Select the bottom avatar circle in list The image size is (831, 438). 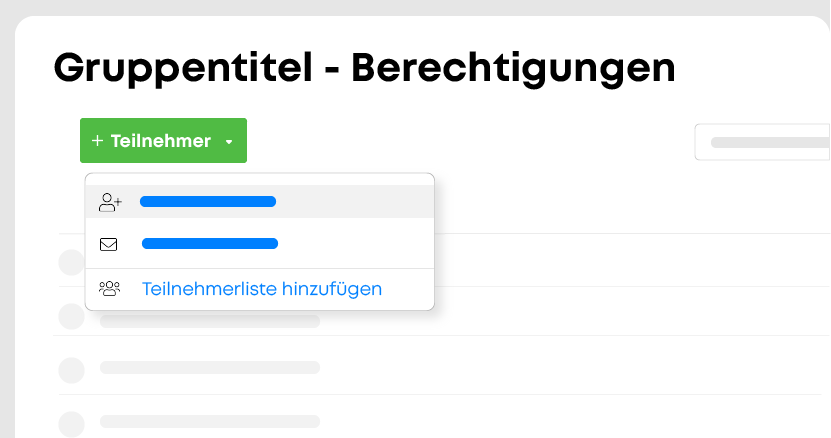click(72, 424)
